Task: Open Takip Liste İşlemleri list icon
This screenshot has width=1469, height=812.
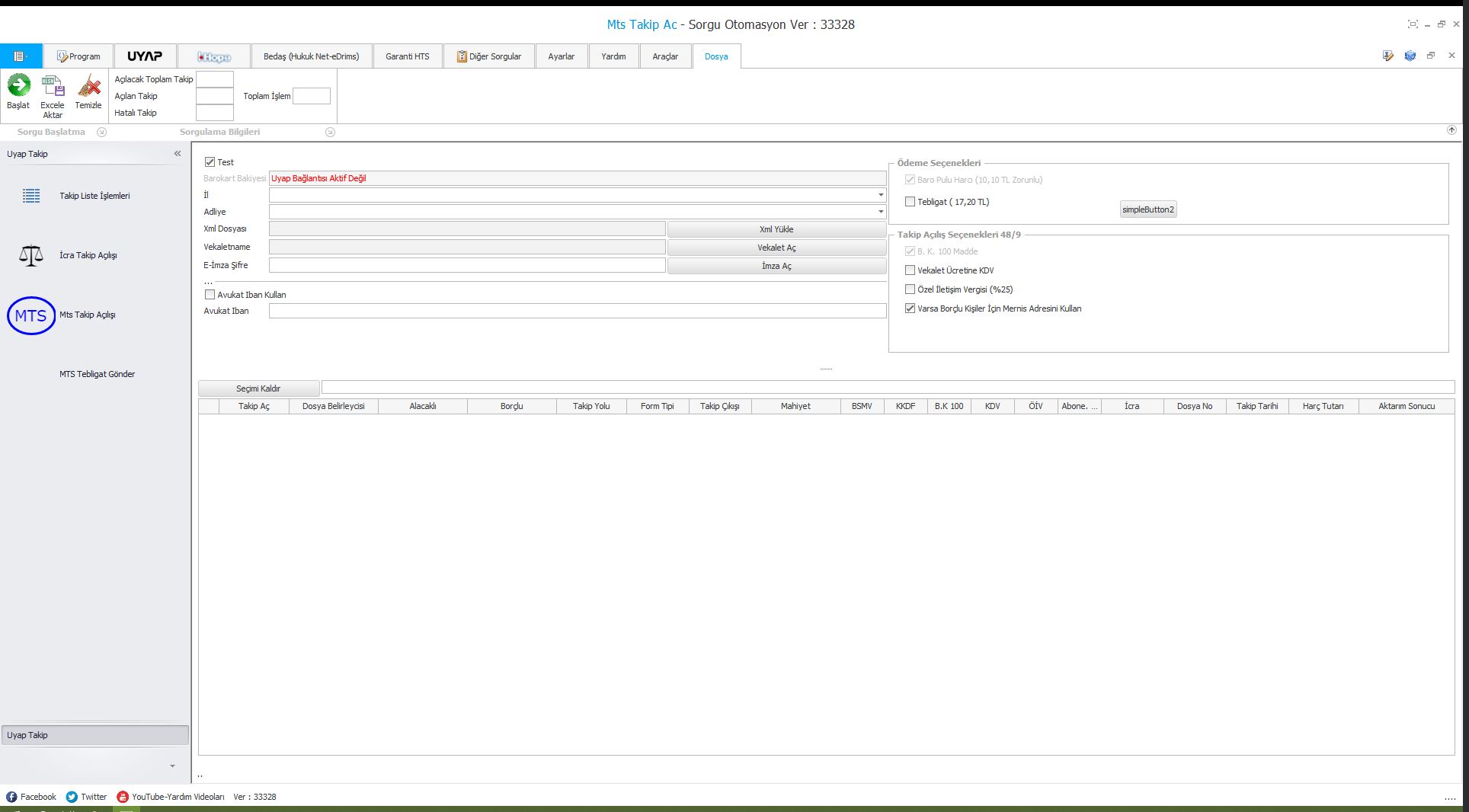Action: point(31,196)
